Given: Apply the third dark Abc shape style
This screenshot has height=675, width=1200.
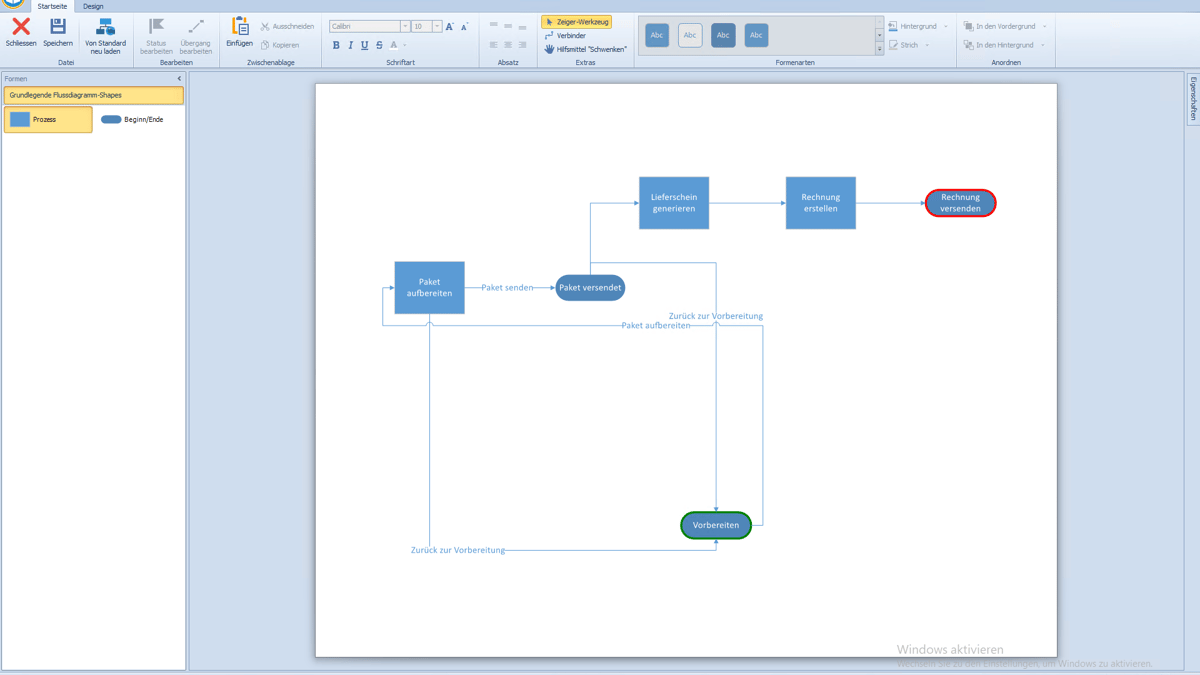Looking at the screenshot, I should point(723,36).
